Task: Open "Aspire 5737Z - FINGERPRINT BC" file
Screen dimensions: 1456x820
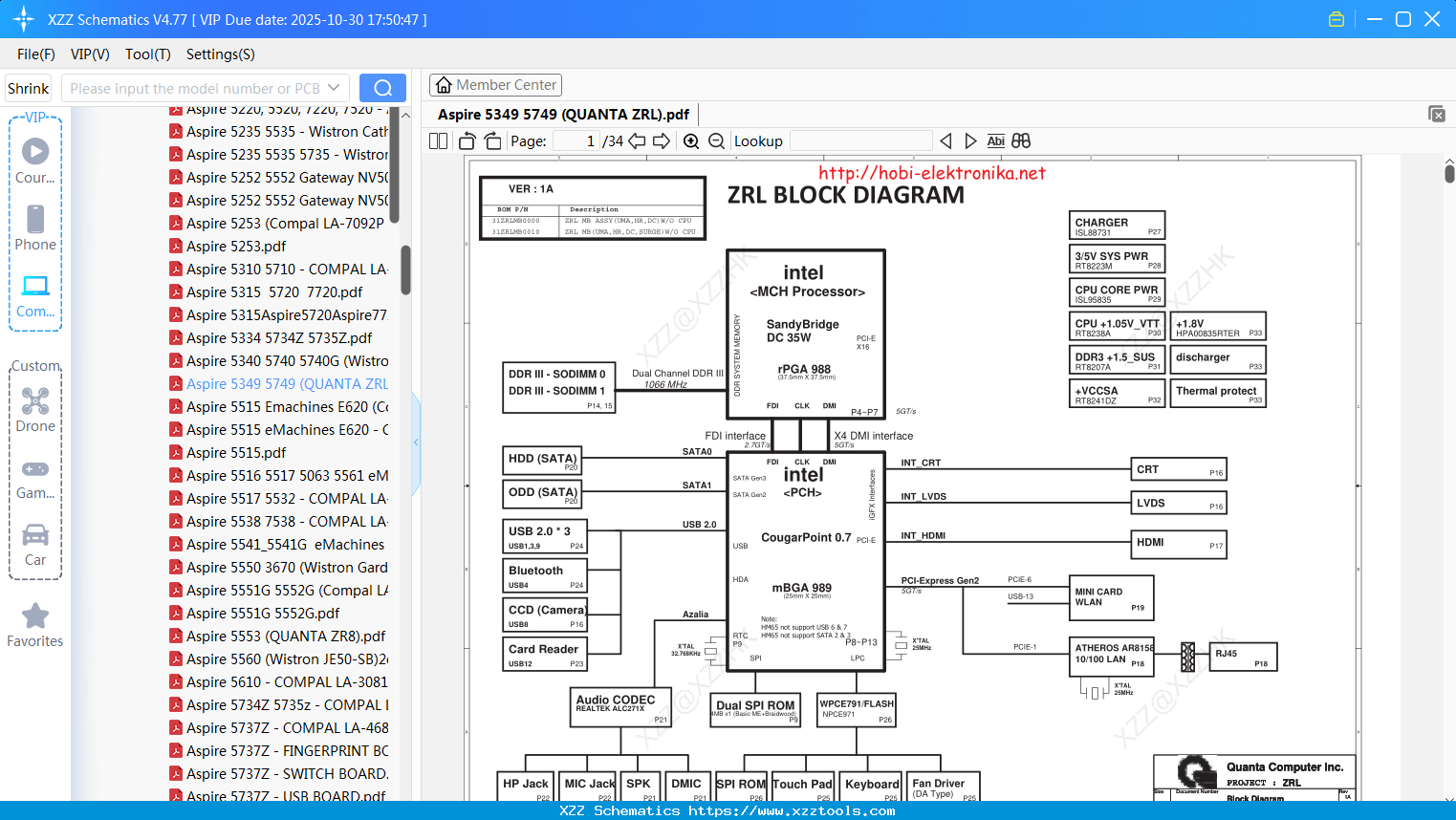Action: (279, 751)
